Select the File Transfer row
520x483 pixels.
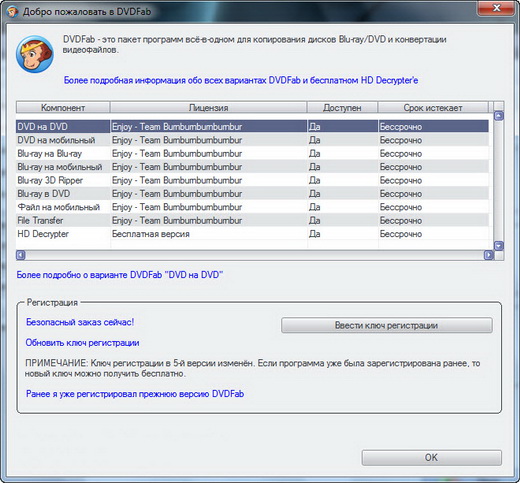(252, 221)
